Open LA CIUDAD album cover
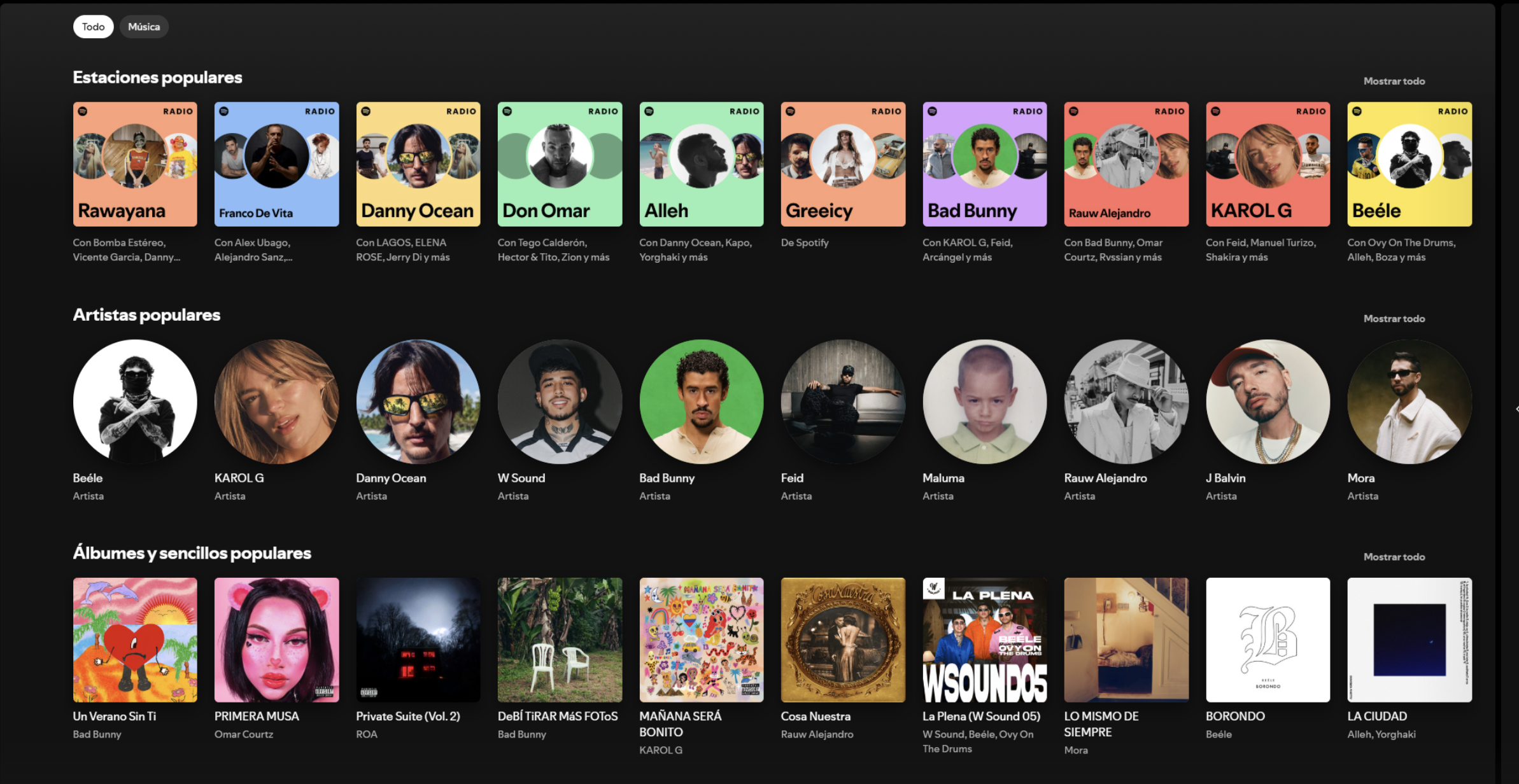Viewport: 1519px width, 784px height. 1409,640
